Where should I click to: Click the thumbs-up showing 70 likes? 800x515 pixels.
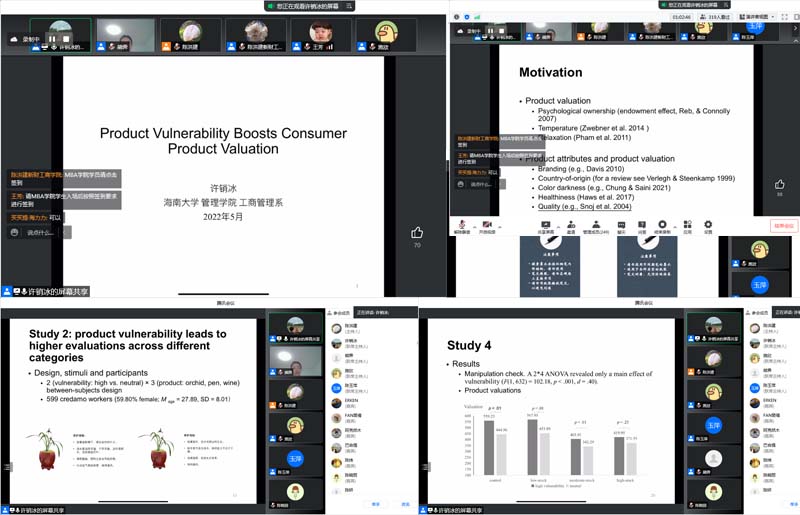(x=417, y=232)
